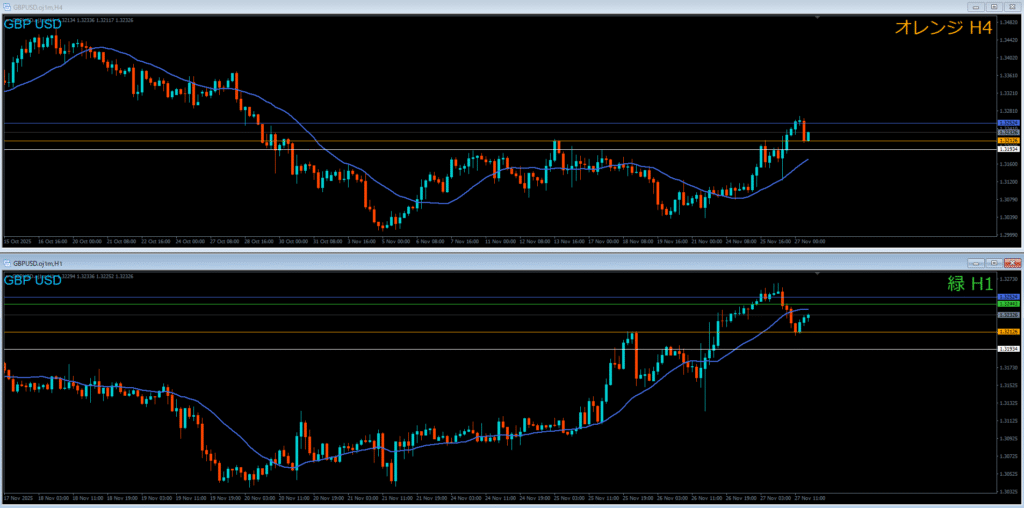Click the chart icon in the H4 window title bar
This screenshot has width=1024, height=508.
7,5
